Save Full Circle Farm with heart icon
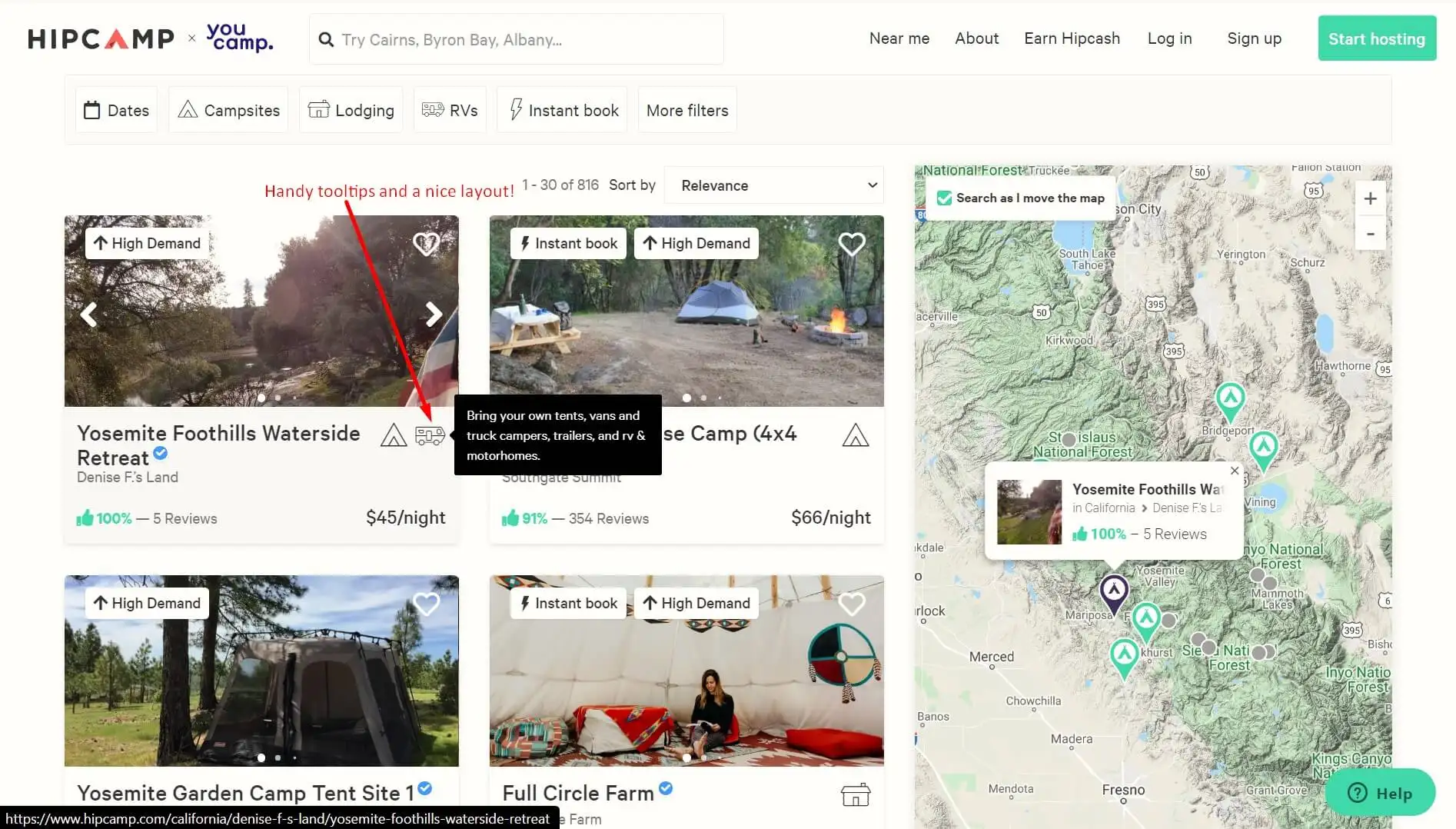The height and width of the screenshot is (829, 1456). click(851, 604)
